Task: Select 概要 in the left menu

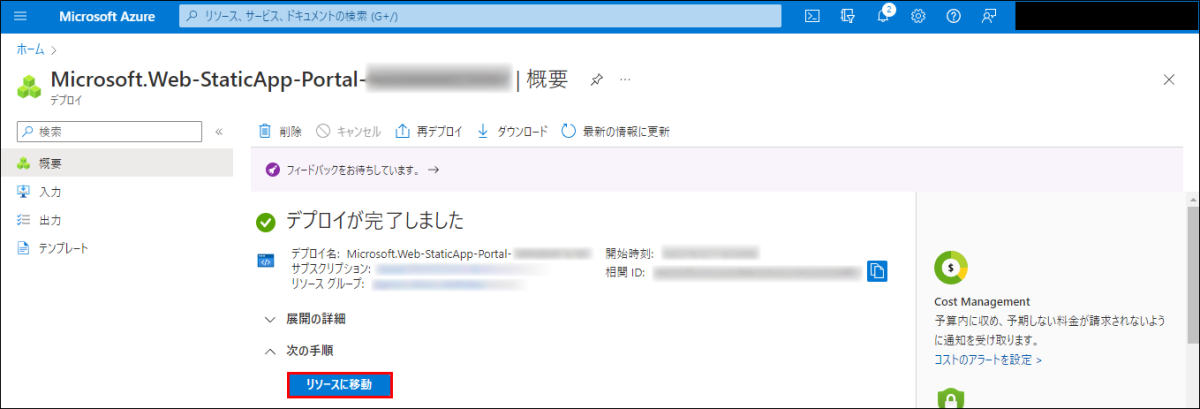Action: point(117,163)
